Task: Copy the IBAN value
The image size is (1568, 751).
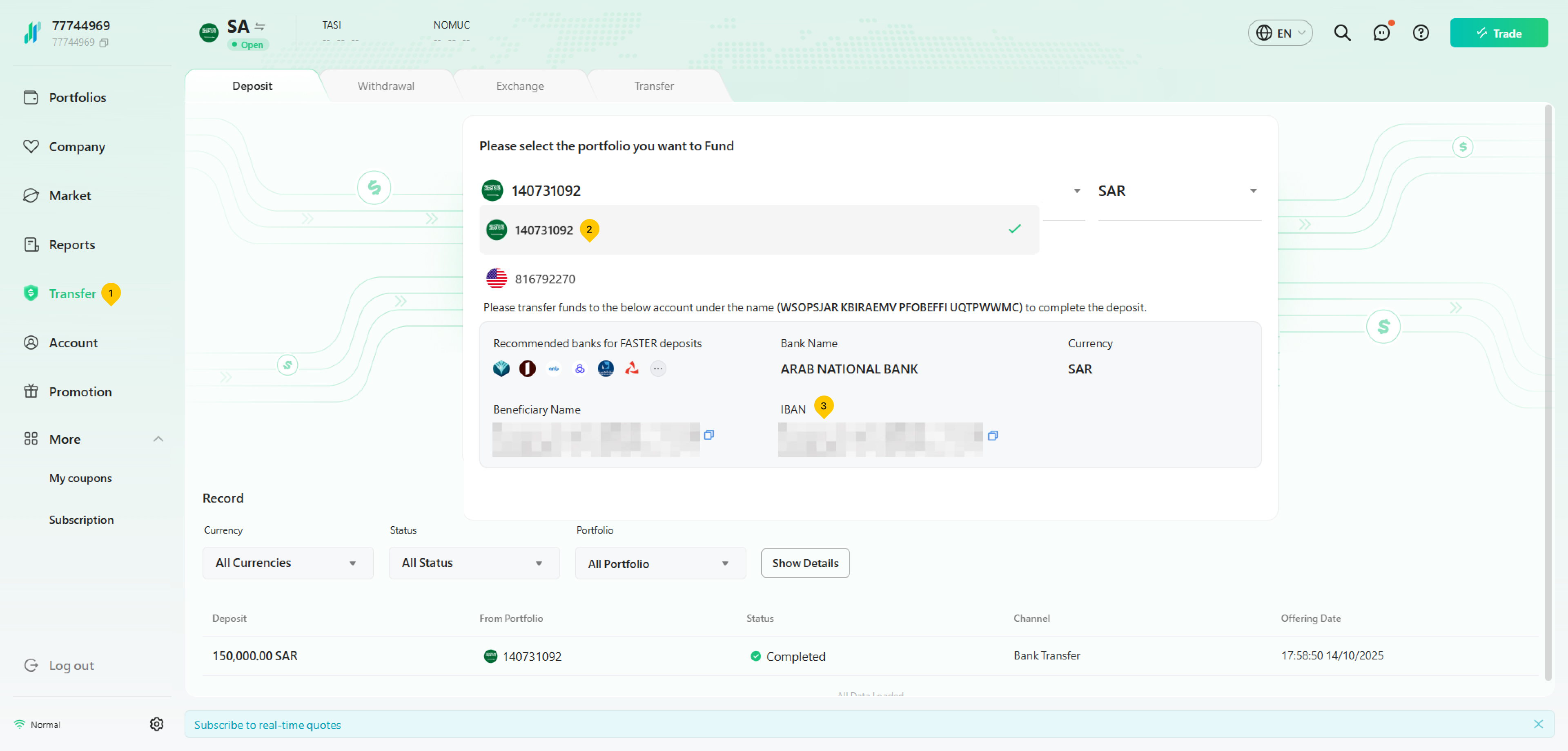Action: pyautogui.click(x=993, y=436)
